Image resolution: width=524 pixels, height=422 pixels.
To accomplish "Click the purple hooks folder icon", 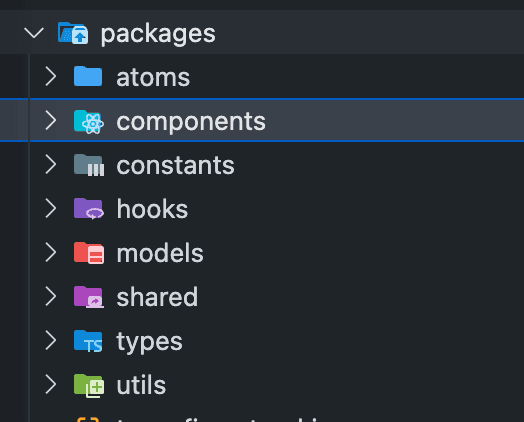I will [89, 209].
